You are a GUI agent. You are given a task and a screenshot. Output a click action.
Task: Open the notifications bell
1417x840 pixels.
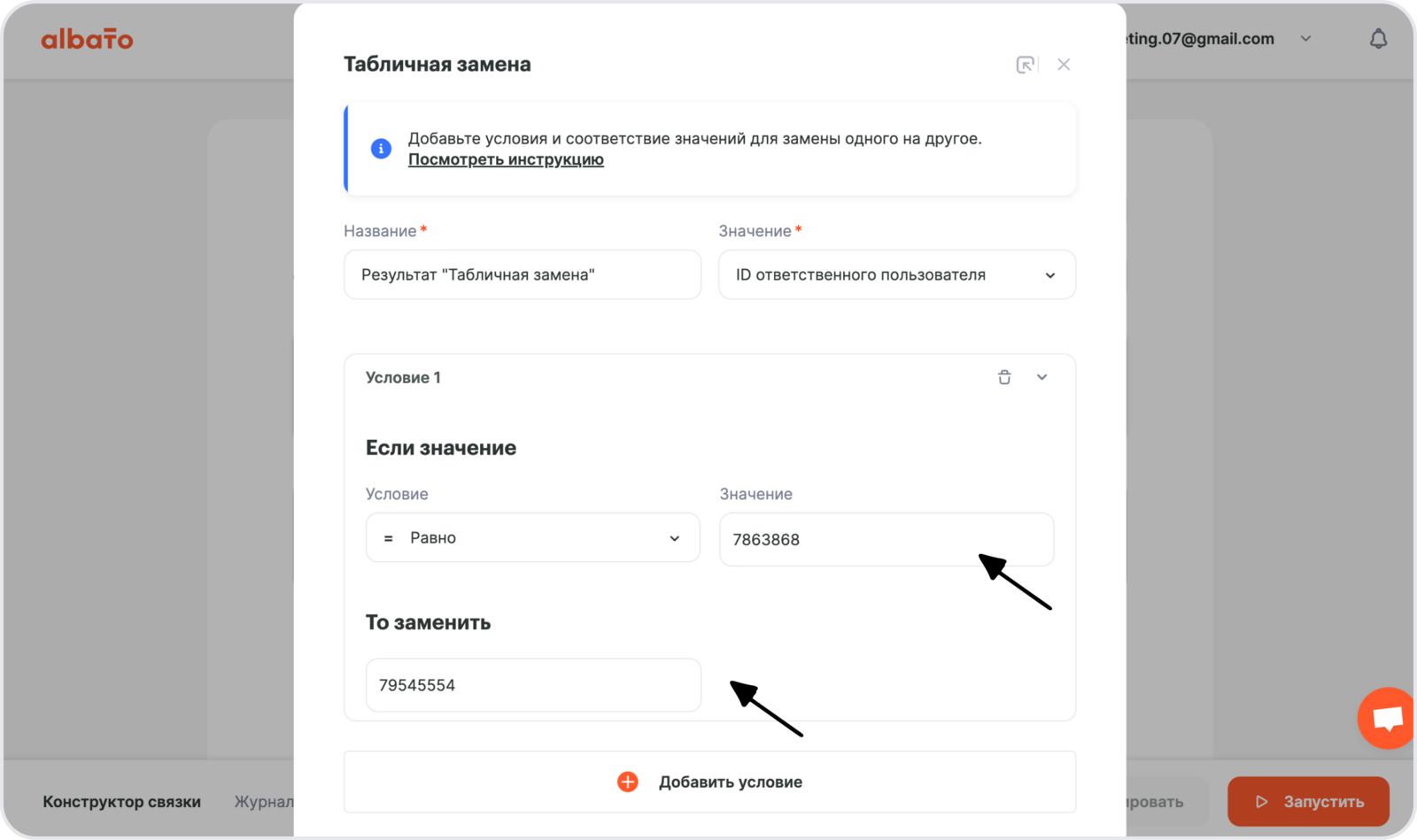1378,39
